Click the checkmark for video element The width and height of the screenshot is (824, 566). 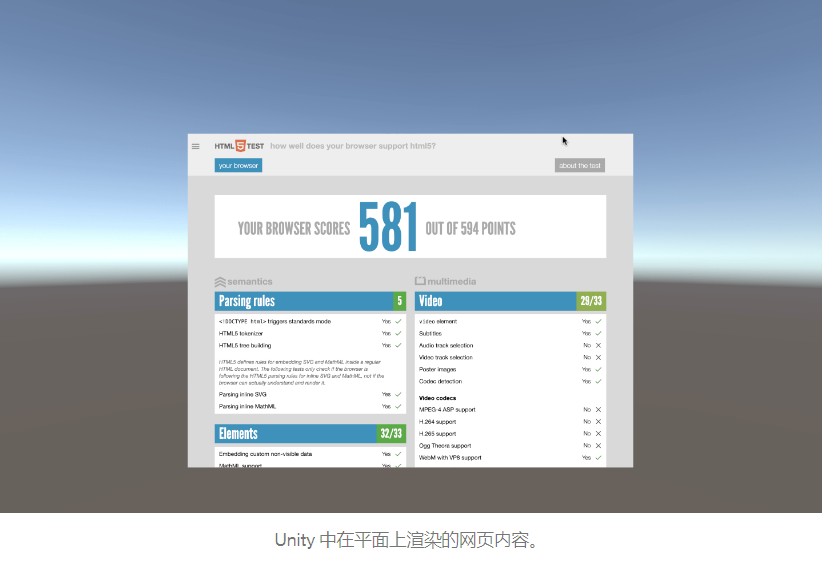[598, 322]
